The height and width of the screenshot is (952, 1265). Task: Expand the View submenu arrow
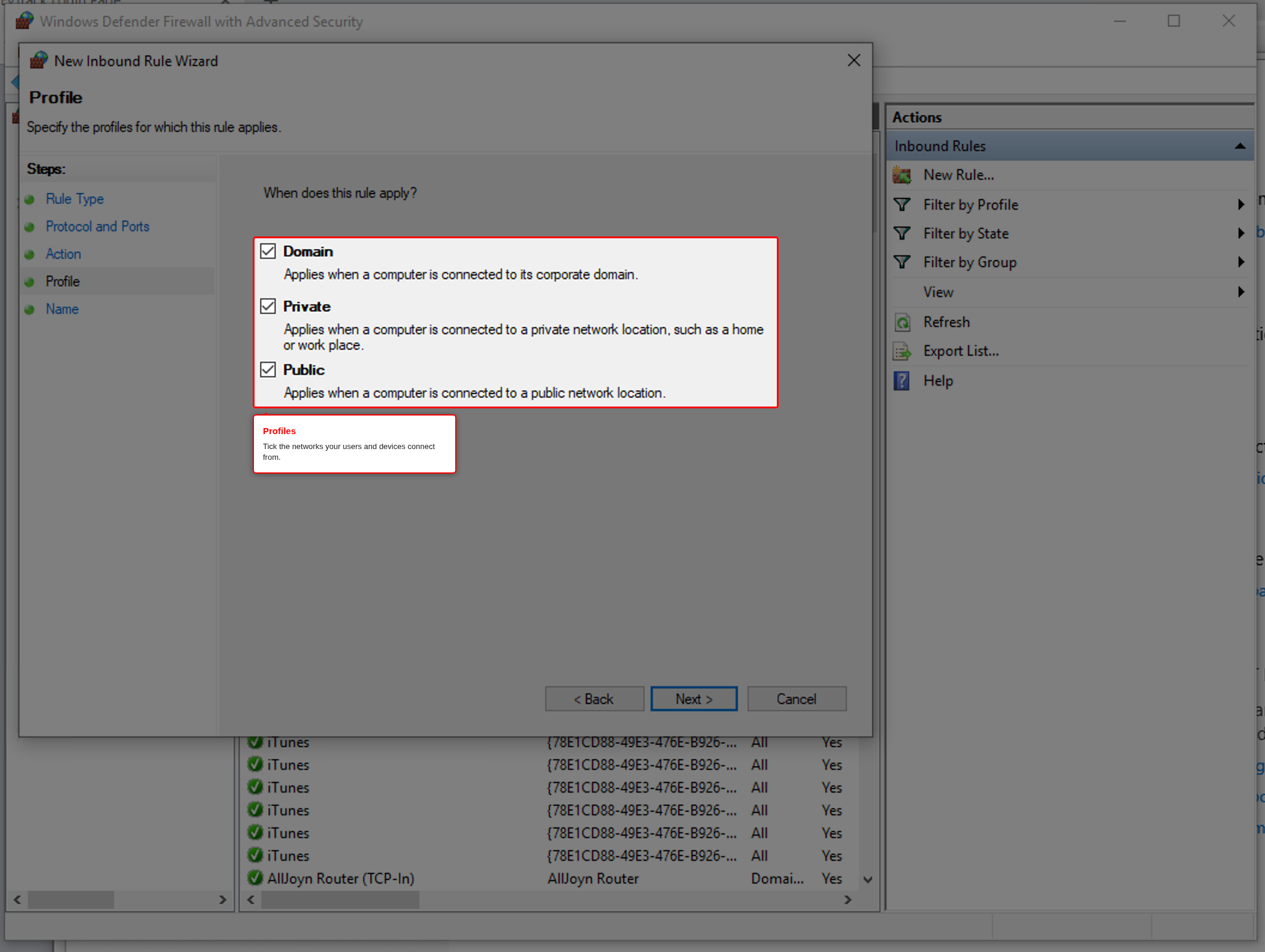coord(1241,292)
